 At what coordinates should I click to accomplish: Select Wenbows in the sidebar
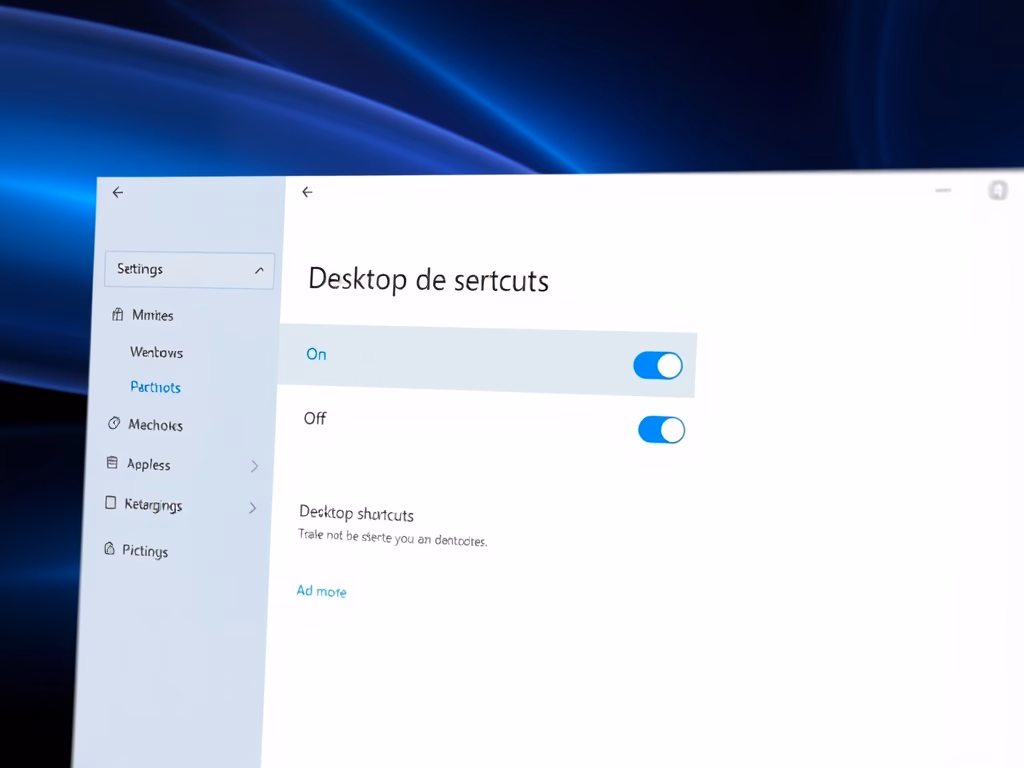click(x=156, y=352)
